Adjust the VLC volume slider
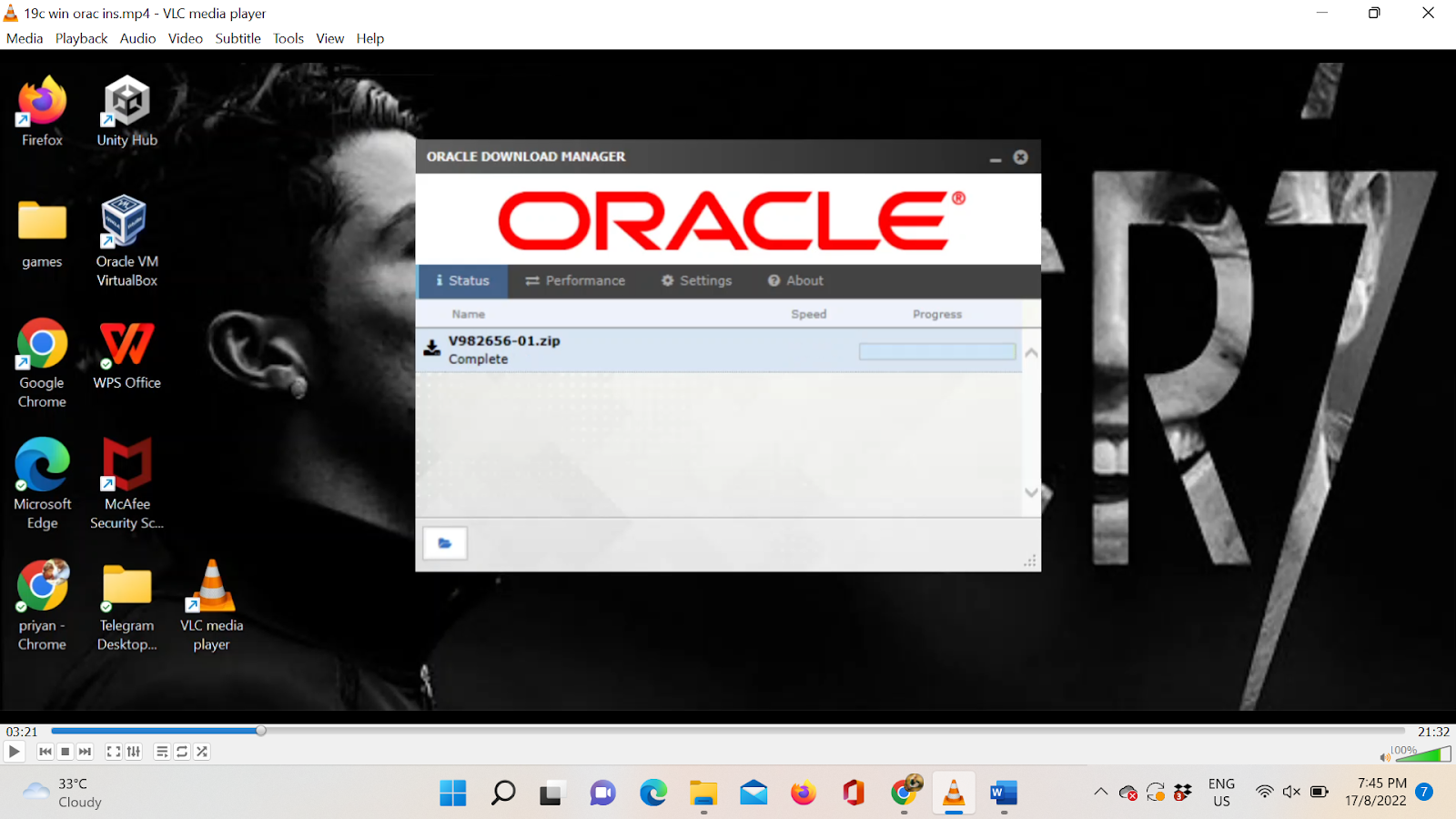This screenshot has height=819, width=1456. pos(1422,753)
